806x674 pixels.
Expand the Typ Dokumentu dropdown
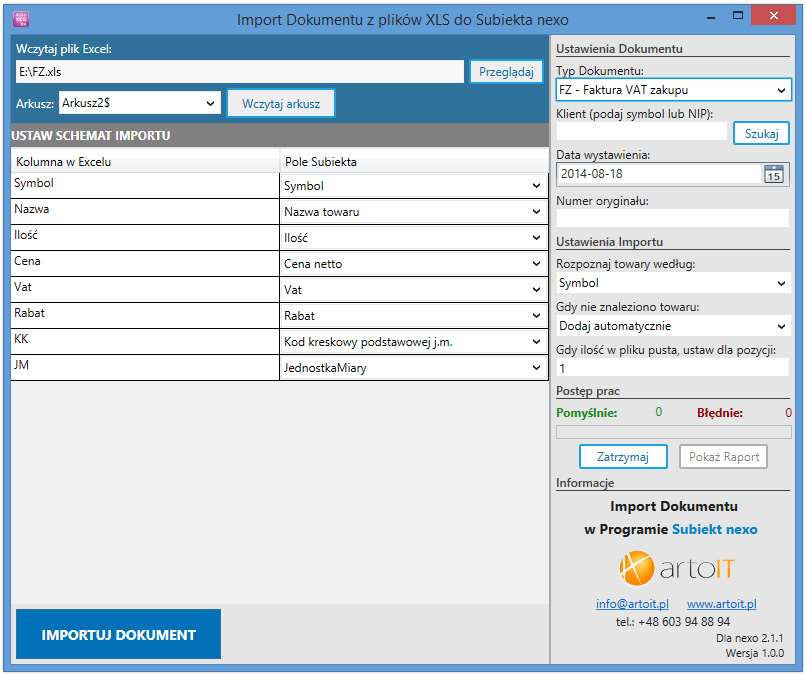(x=672, y=90)
